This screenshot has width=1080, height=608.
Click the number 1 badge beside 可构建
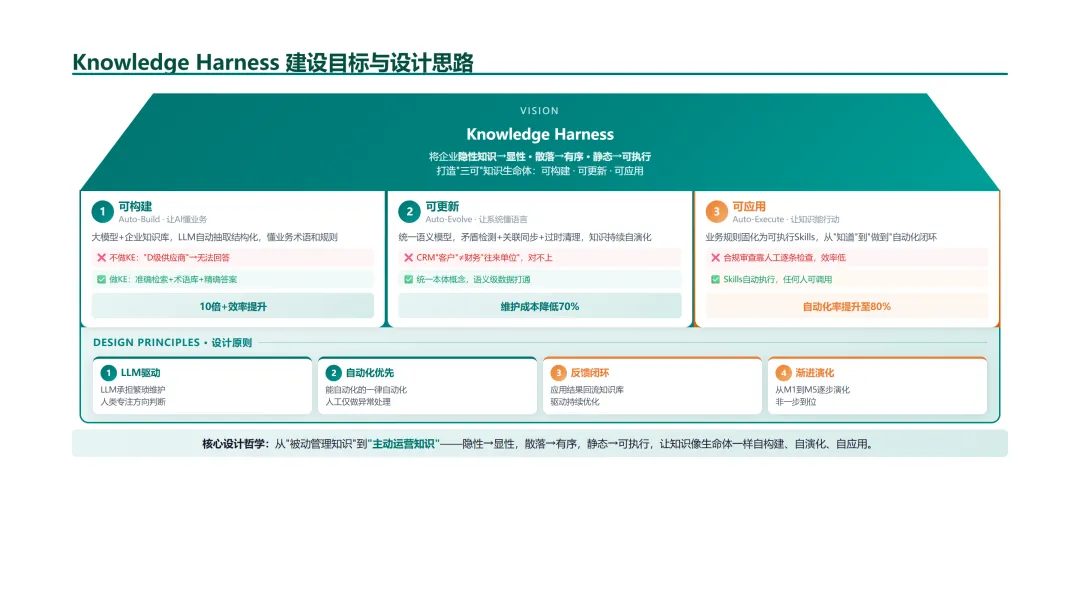(x=103, y=211)
